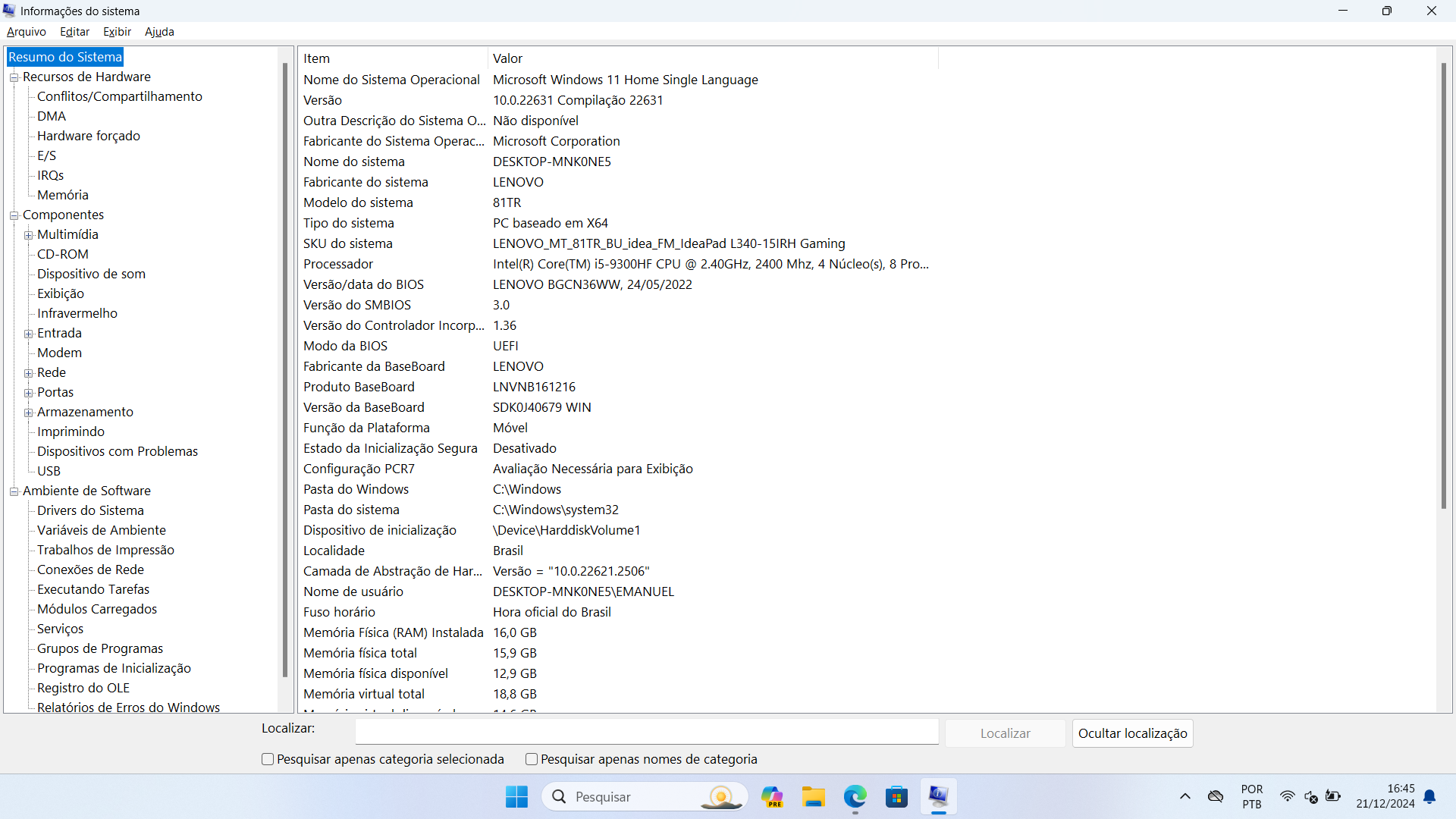The image size is (1456, 819).
Task: Select the USB tree item
Action: [49, 471]
